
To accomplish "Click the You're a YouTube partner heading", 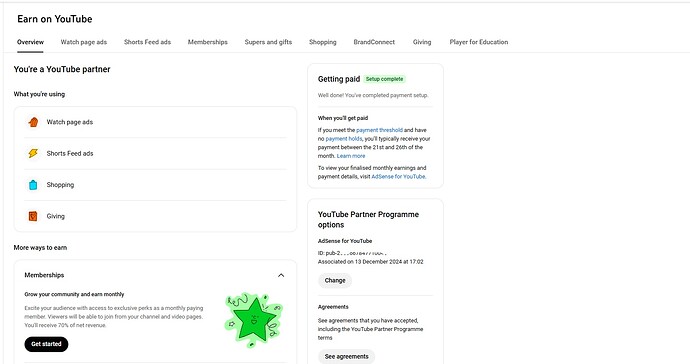I will click(x=62, y=69).
